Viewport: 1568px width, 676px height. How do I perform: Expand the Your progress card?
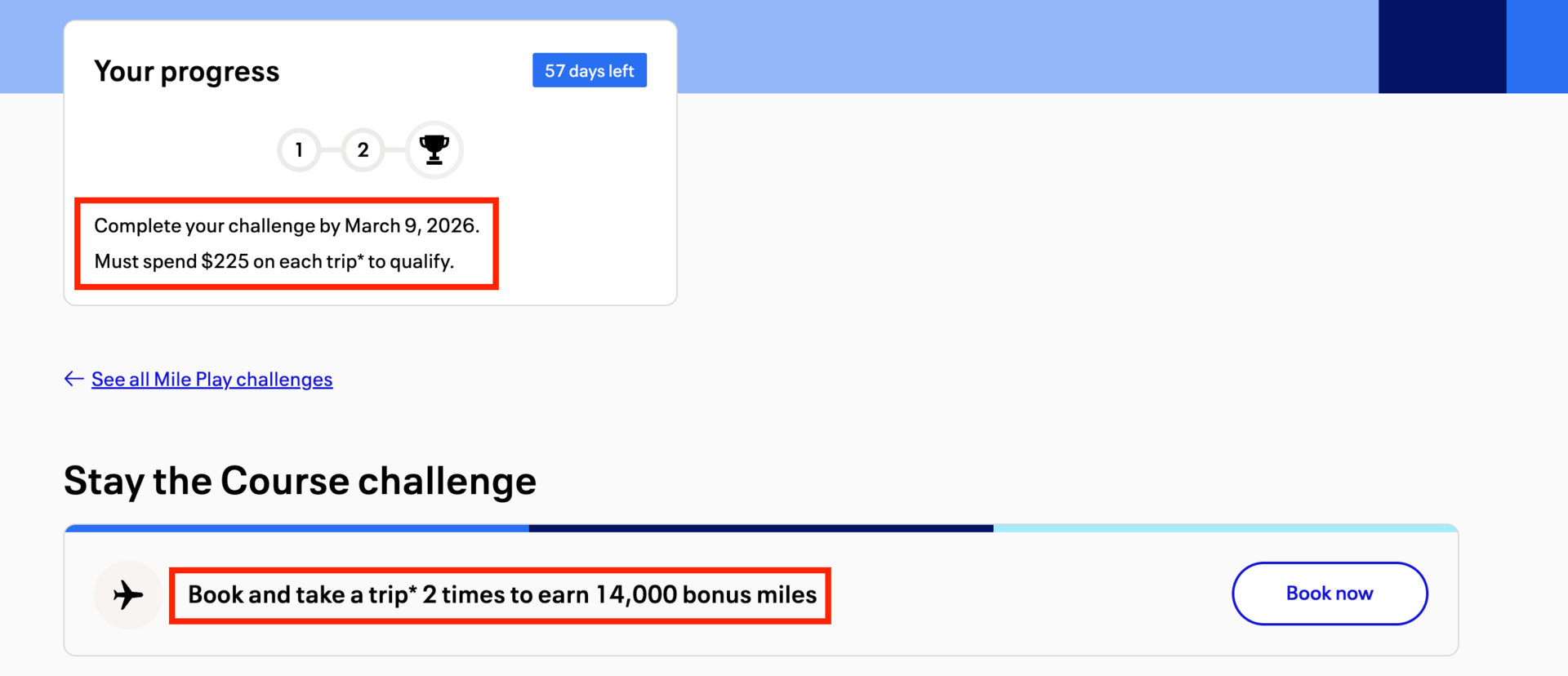click(x=370, y=161)
